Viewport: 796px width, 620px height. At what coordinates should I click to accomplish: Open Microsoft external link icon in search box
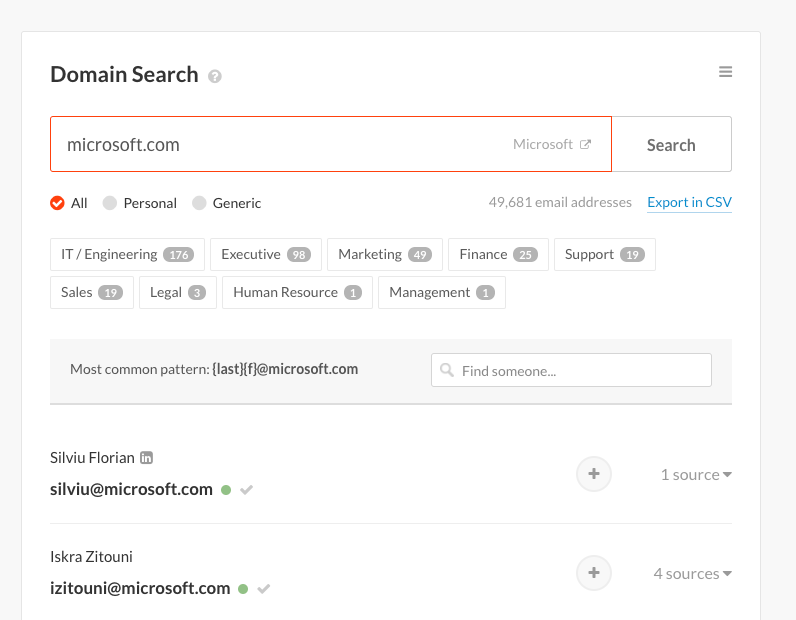pos(585,144)
